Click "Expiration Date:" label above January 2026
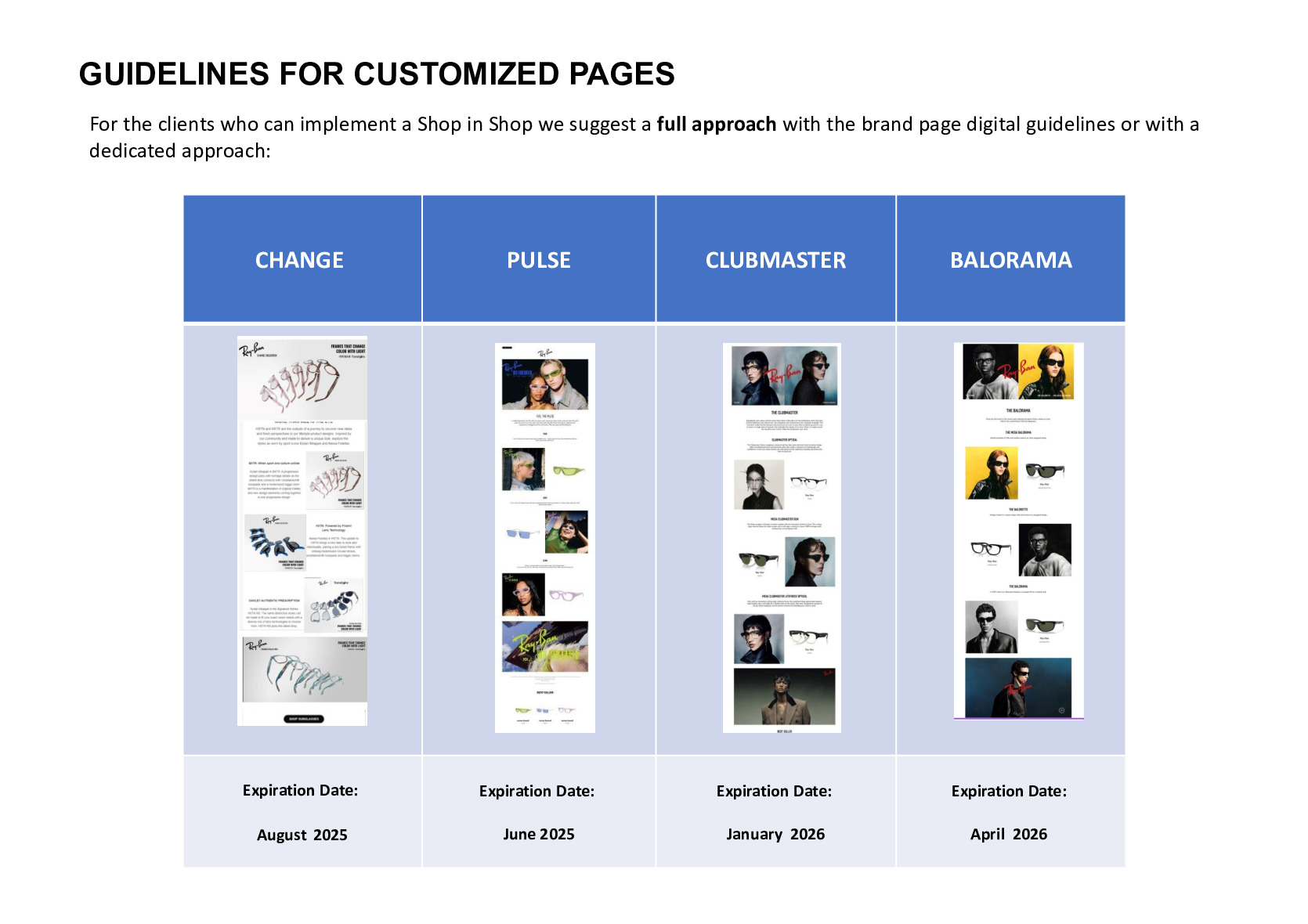The height and width of the screenshot is (924, 1308). 774,791
